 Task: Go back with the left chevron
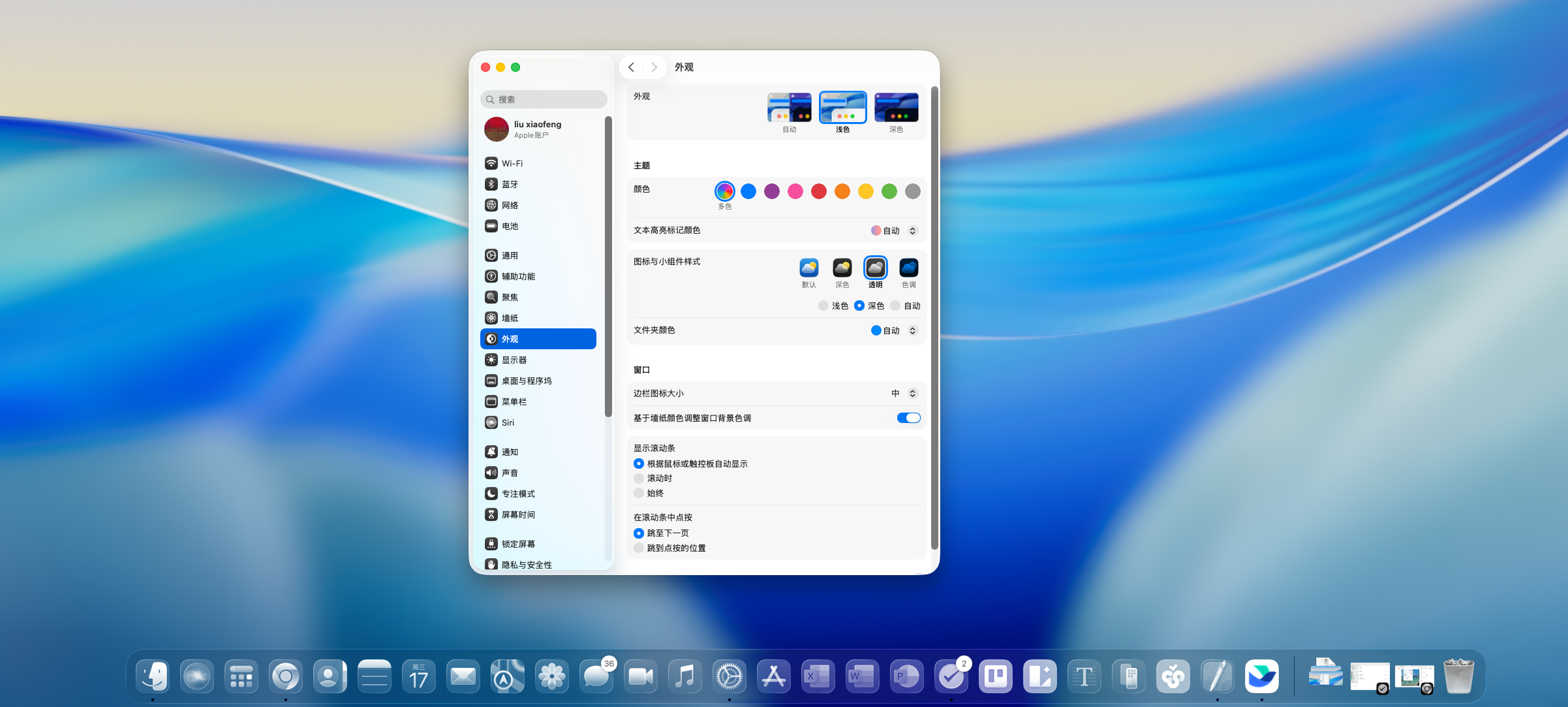[631, 67]
